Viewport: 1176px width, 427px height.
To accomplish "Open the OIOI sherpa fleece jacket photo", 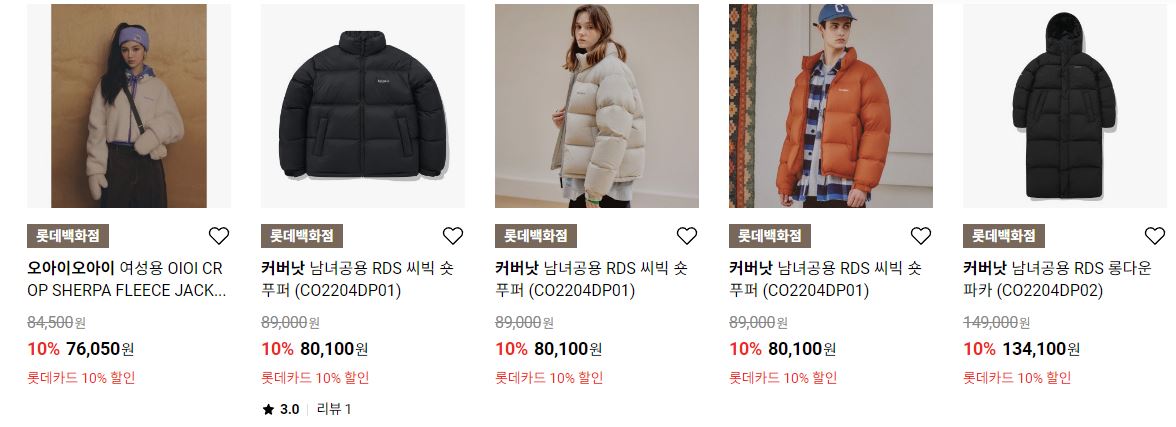I will point(129,106).
